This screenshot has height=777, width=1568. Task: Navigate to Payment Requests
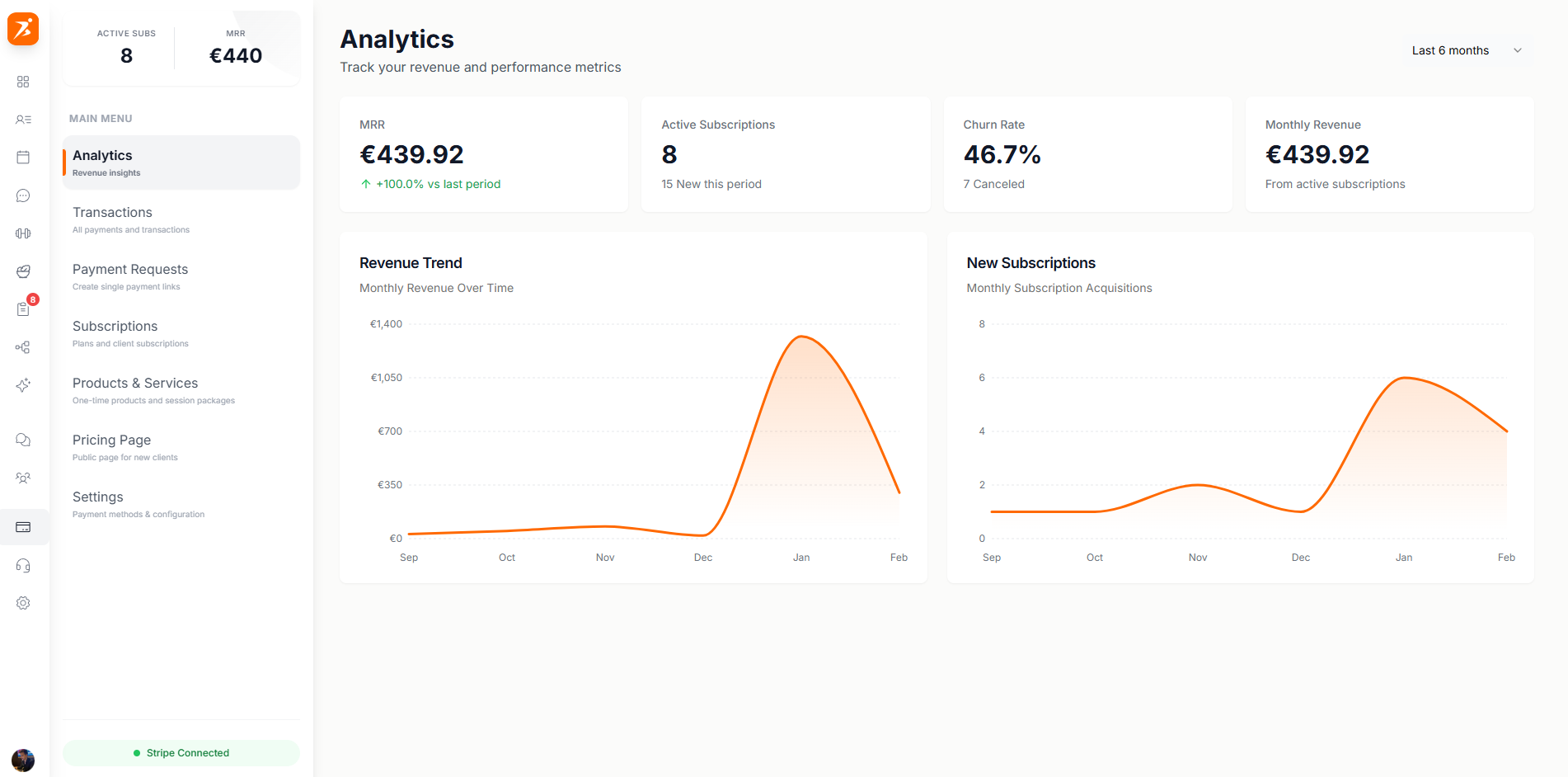click(x=129, y=269)
